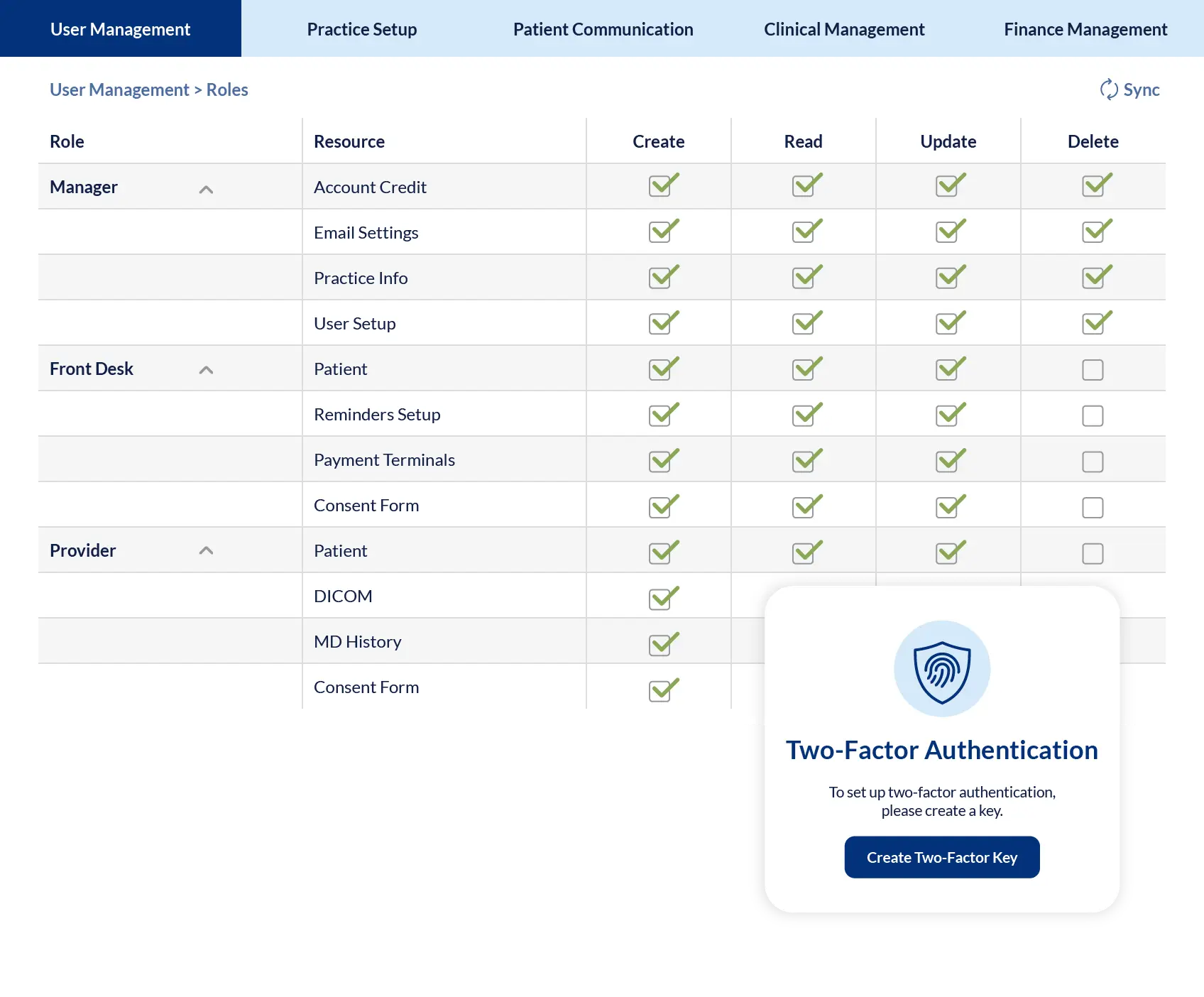Click Create Two-Factor Key button

[942, 857]
